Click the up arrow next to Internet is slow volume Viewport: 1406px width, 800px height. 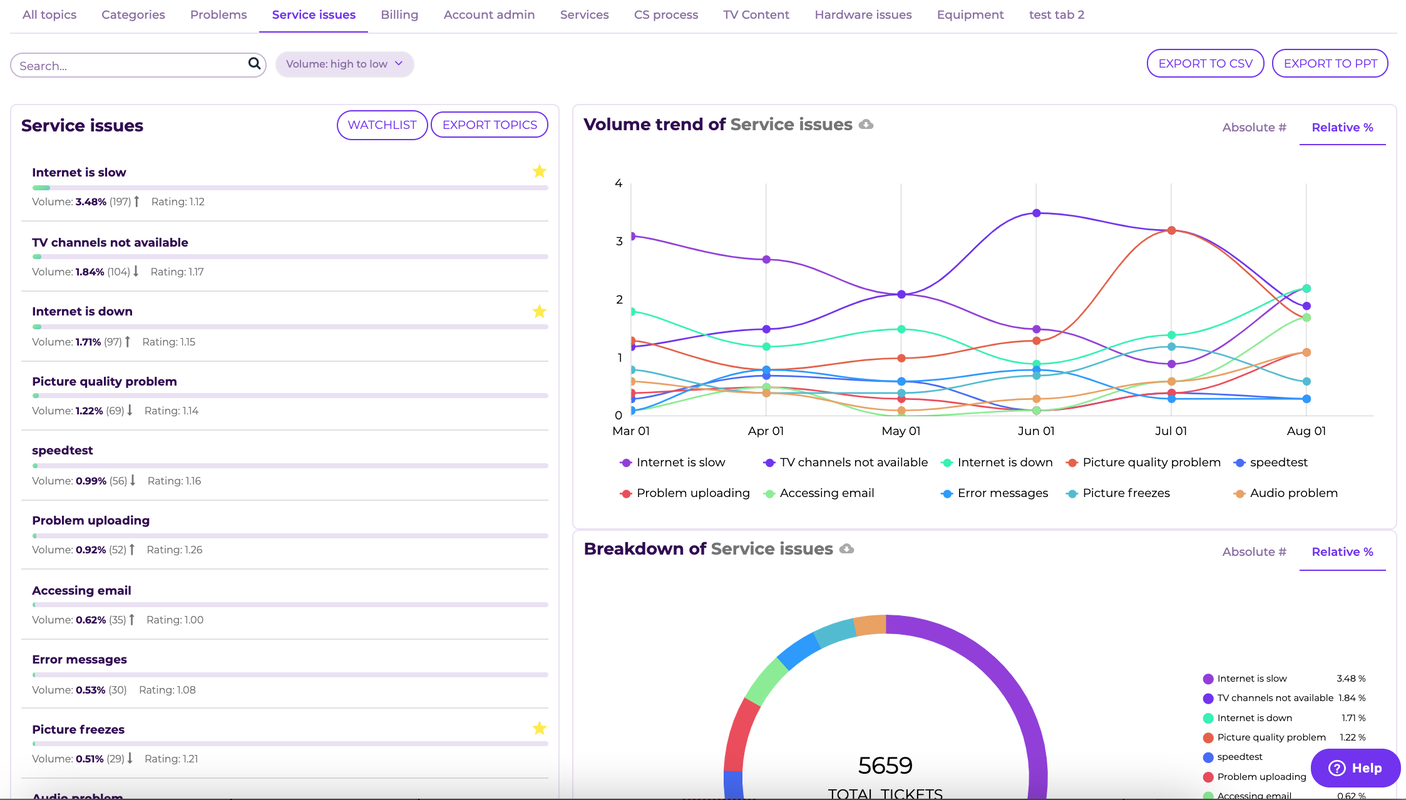click(x=139, y=201)
